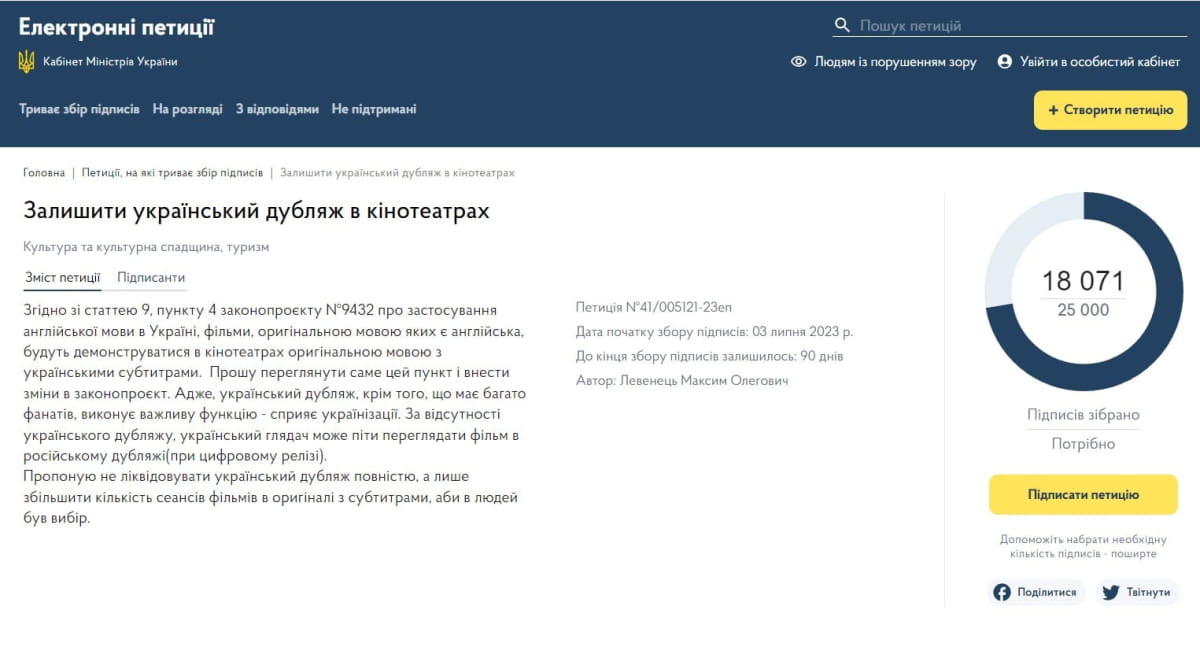Click the required count 25 000
The width and height of the screenshot is (1200, 669).
(x=1083, y=310)
